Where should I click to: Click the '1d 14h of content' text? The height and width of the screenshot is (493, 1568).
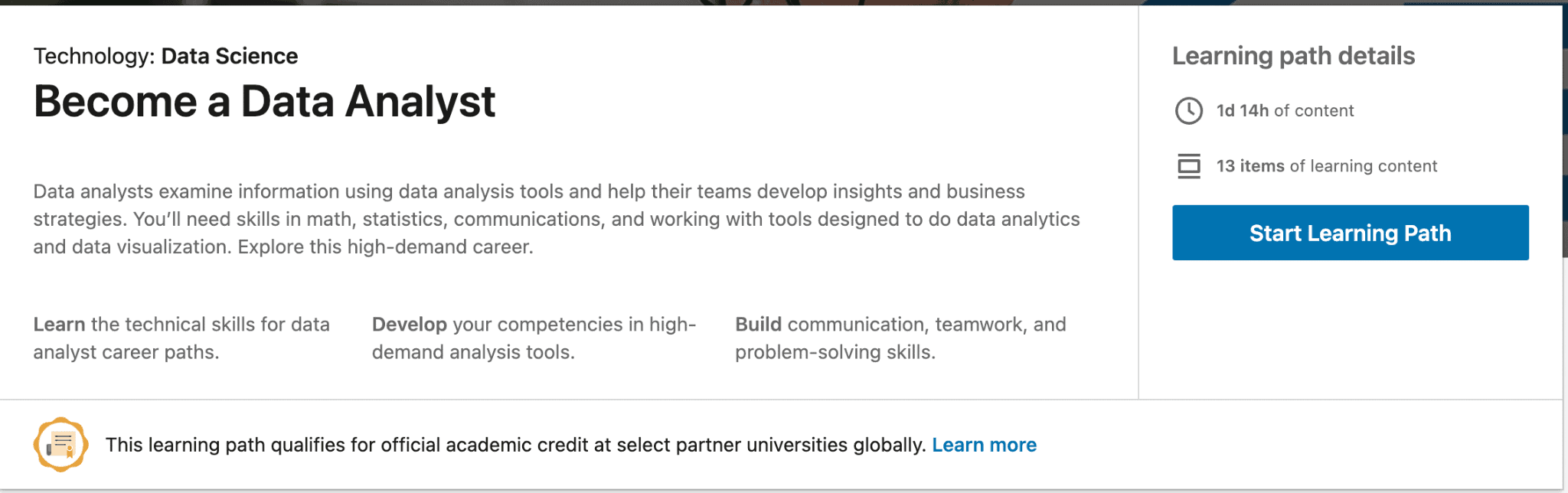pos(1285,111)
